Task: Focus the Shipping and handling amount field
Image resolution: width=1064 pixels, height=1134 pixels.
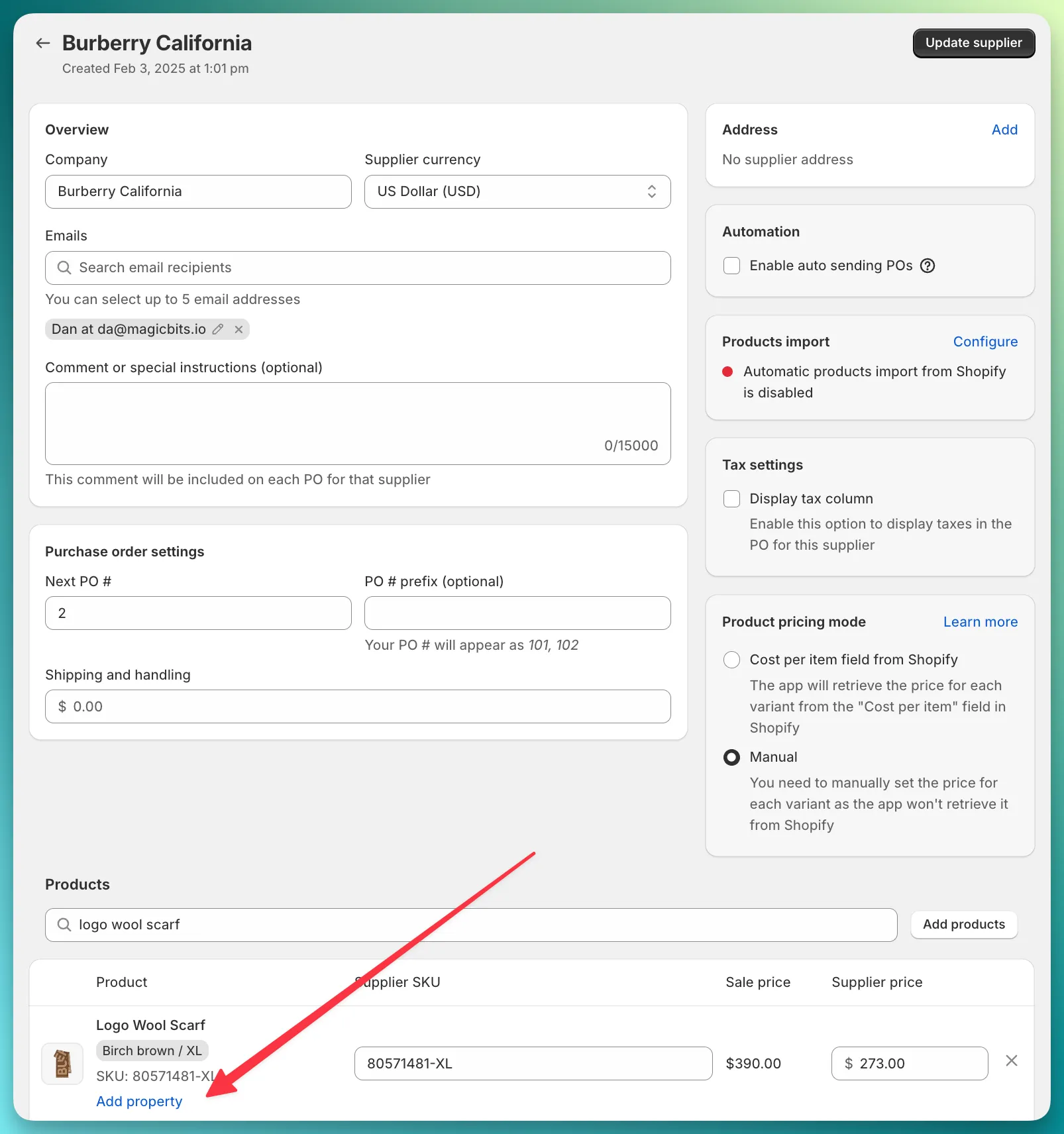Action: (358, 707)
